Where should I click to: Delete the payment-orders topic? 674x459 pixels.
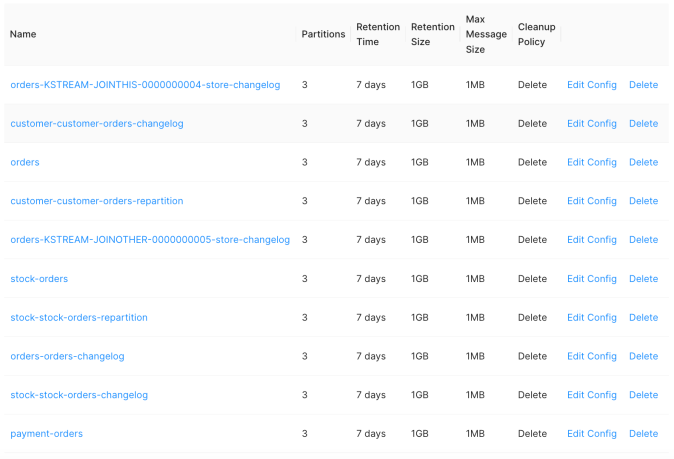pos(643,434)
